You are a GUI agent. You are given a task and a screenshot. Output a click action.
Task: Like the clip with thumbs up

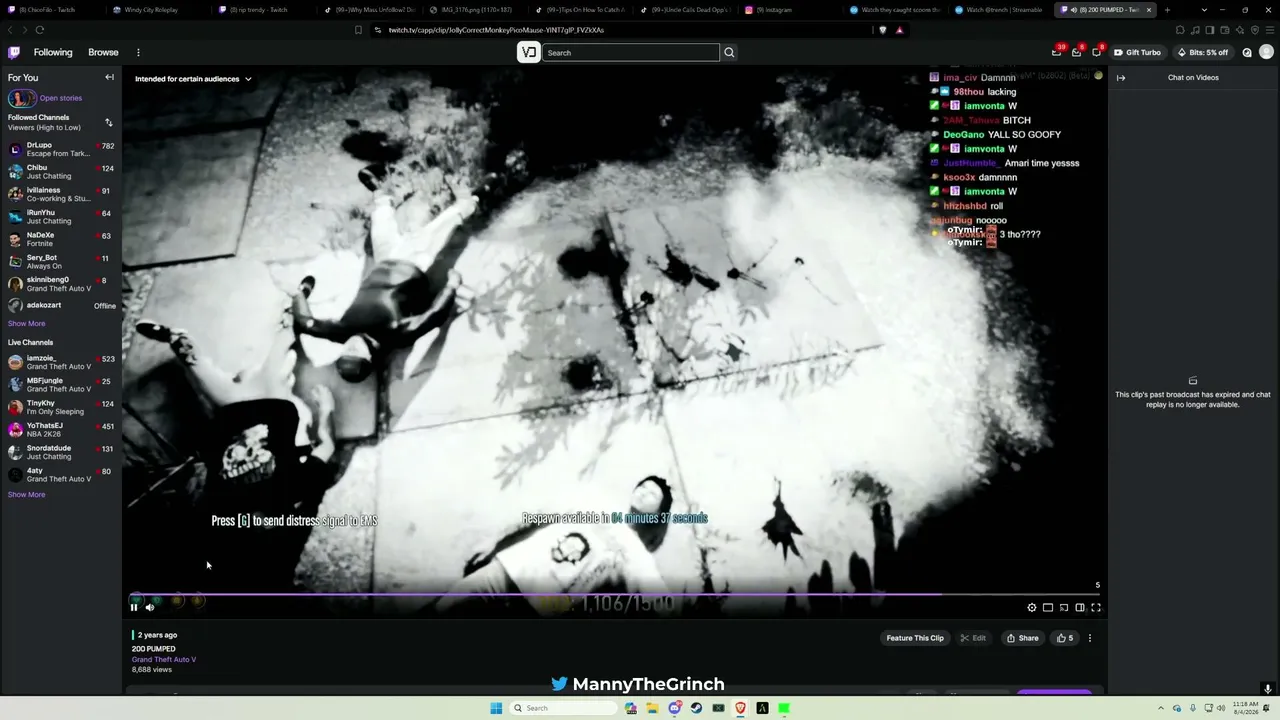coord(1065,638)
